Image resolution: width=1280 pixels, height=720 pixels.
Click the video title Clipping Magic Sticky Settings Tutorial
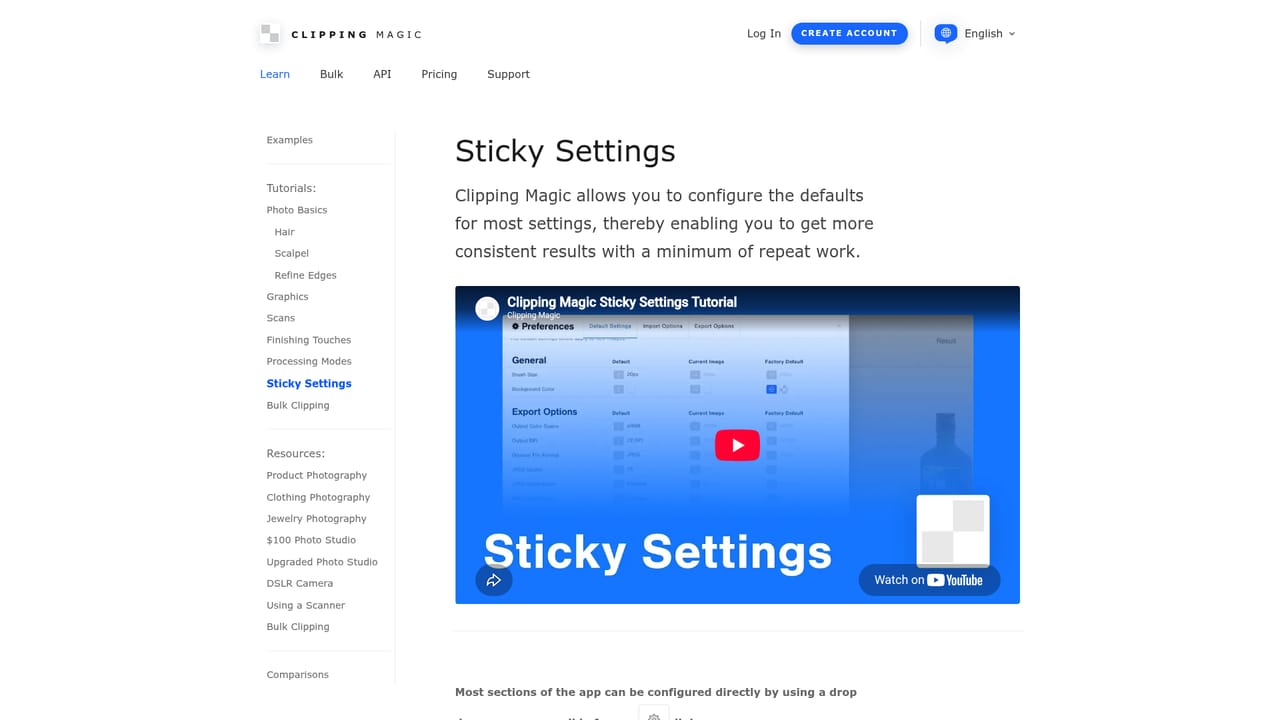point(622,302)
